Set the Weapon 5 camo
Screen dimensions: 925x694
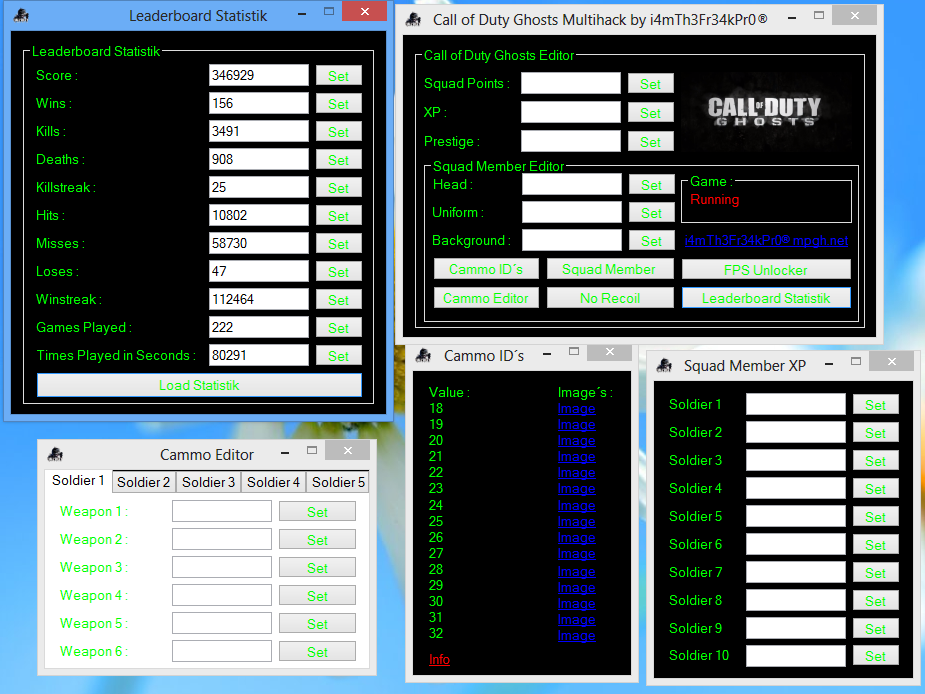pos(317,624)
